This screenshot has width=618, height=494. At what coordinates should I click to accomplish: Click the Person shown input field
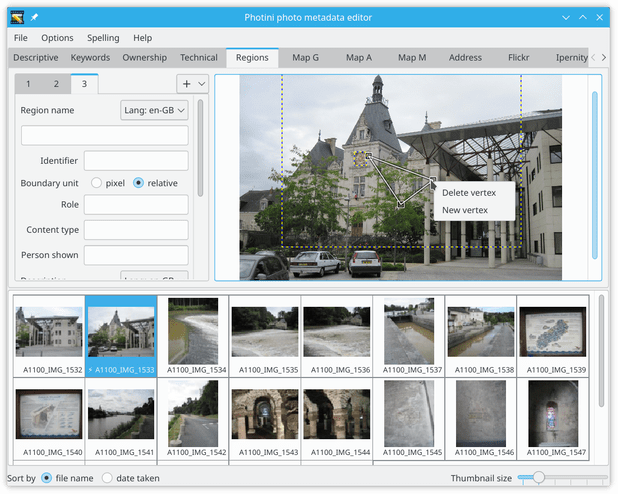pos(136,255)
